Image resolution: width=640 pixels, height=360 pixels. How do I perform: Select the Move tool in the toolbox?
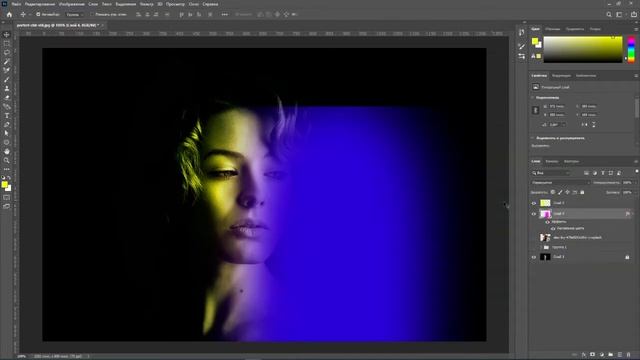point(7,34)
